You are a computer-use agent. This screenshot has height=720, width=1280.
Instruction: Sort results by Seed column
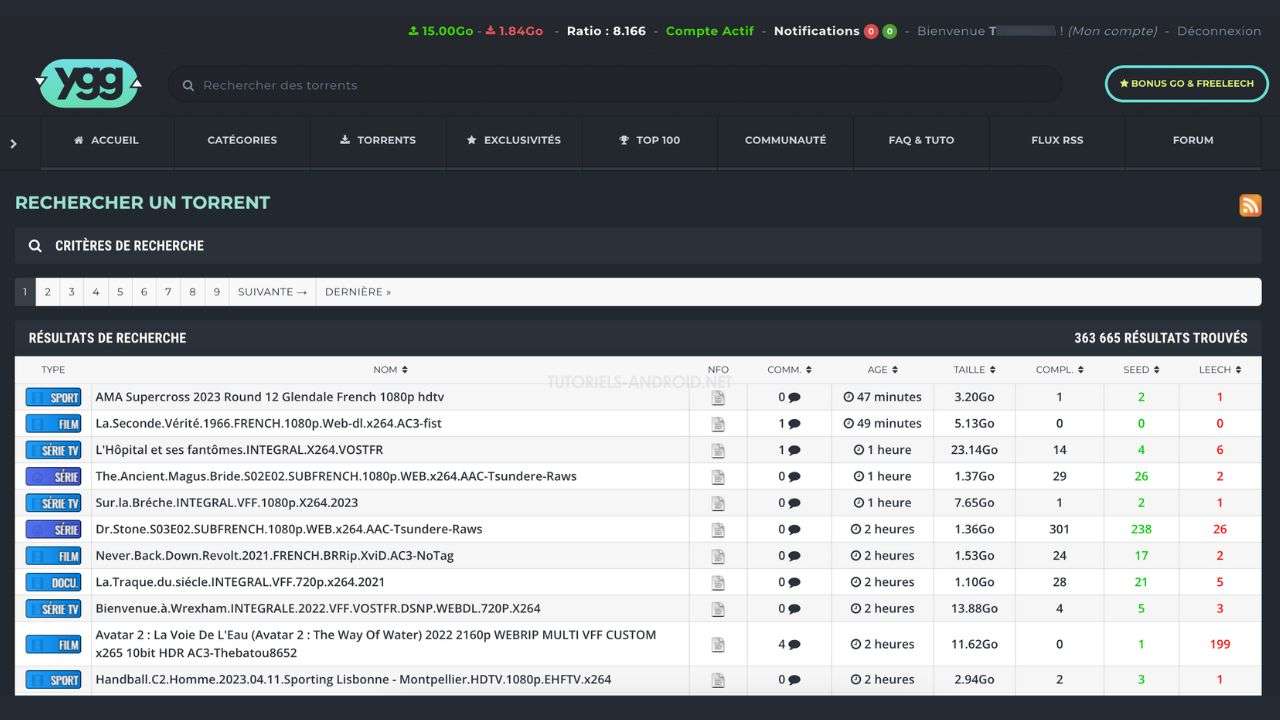coord(1141,370)
